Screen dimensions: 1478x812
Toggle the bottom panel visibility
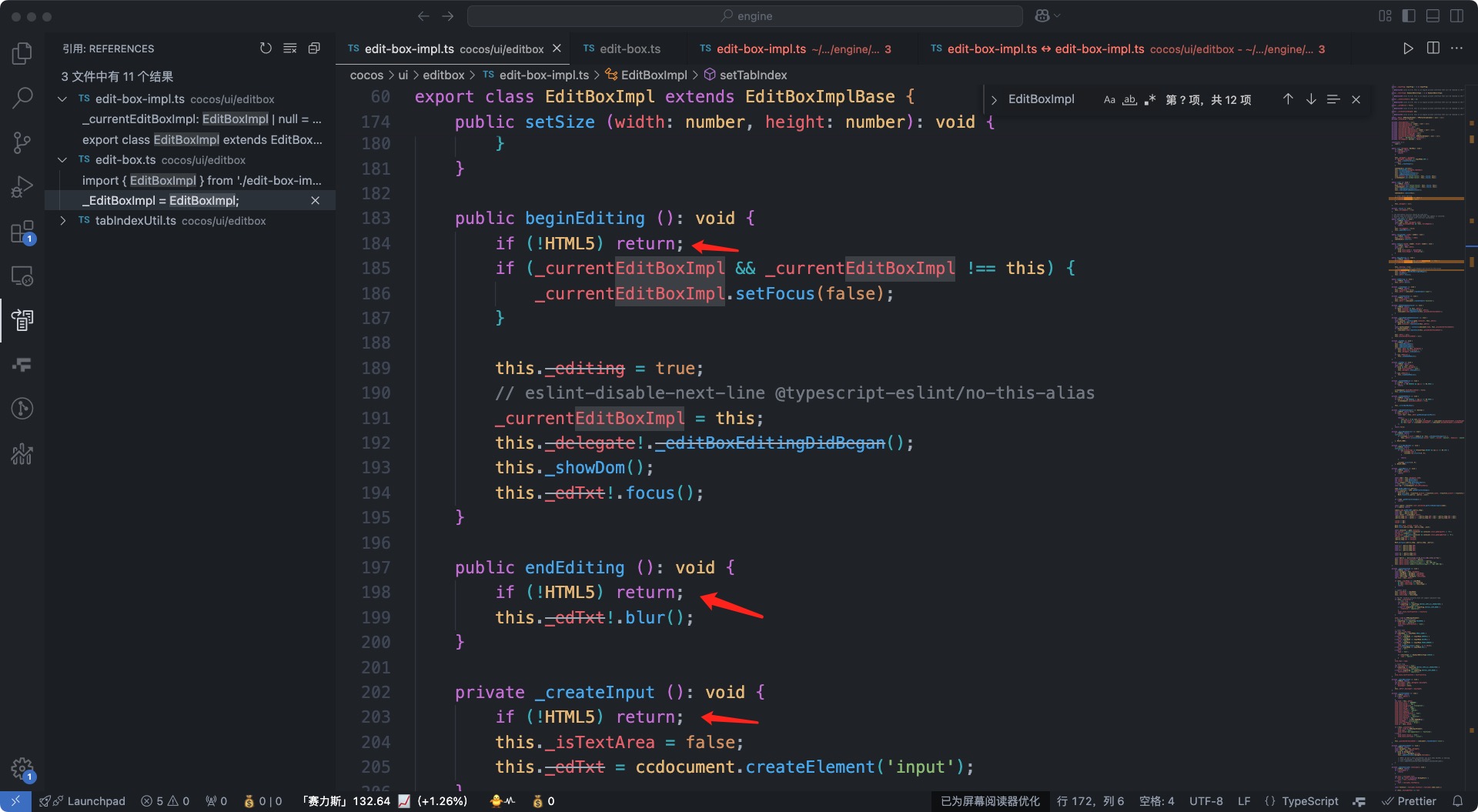coord(1433,16)
